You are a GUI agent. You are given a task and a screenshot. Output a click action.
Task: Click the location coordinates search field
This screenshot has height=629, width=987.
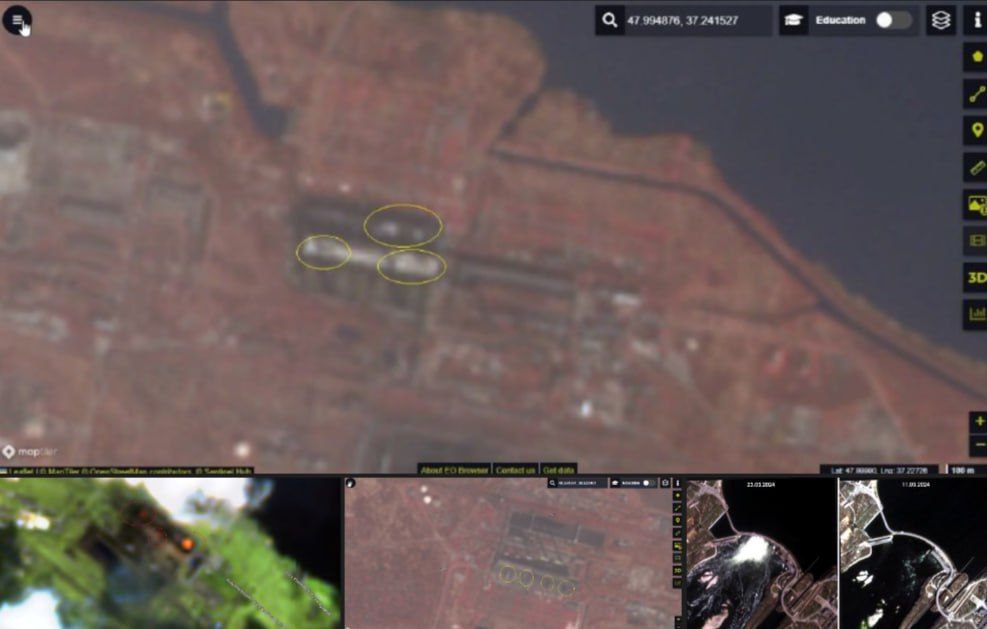pyautogui.click(x=695, y=20)
